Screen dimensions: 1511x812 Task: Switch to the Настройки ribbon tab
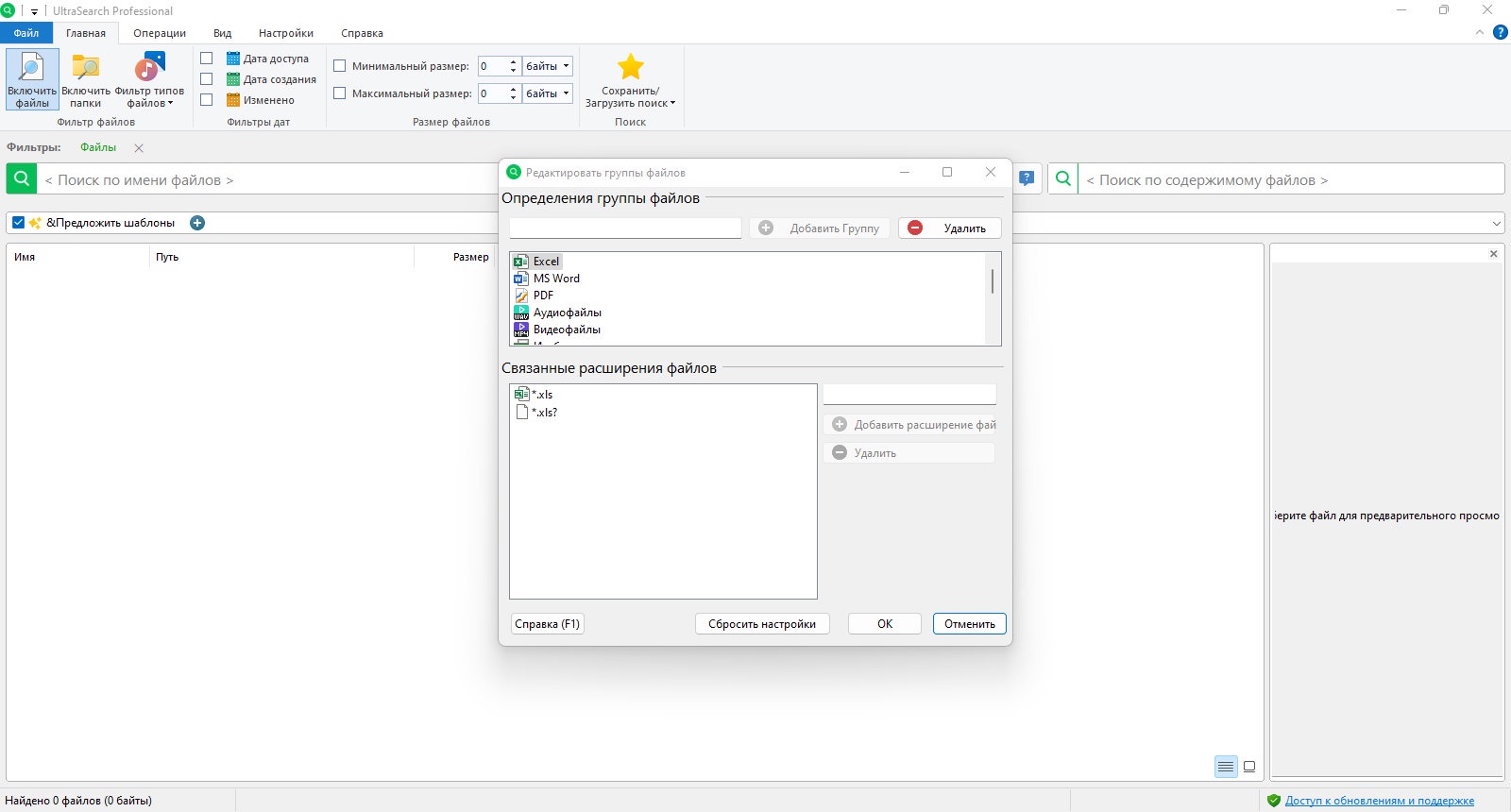click(286, 33)
